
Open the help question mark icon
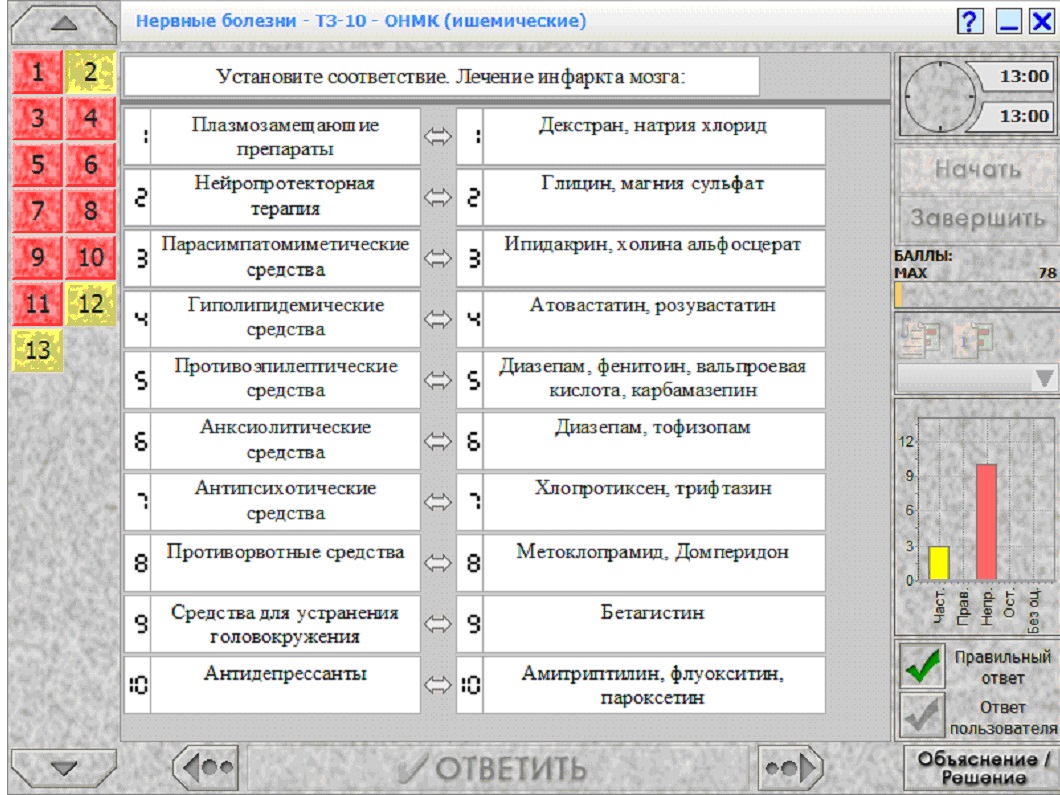click(x=969, y=22)
